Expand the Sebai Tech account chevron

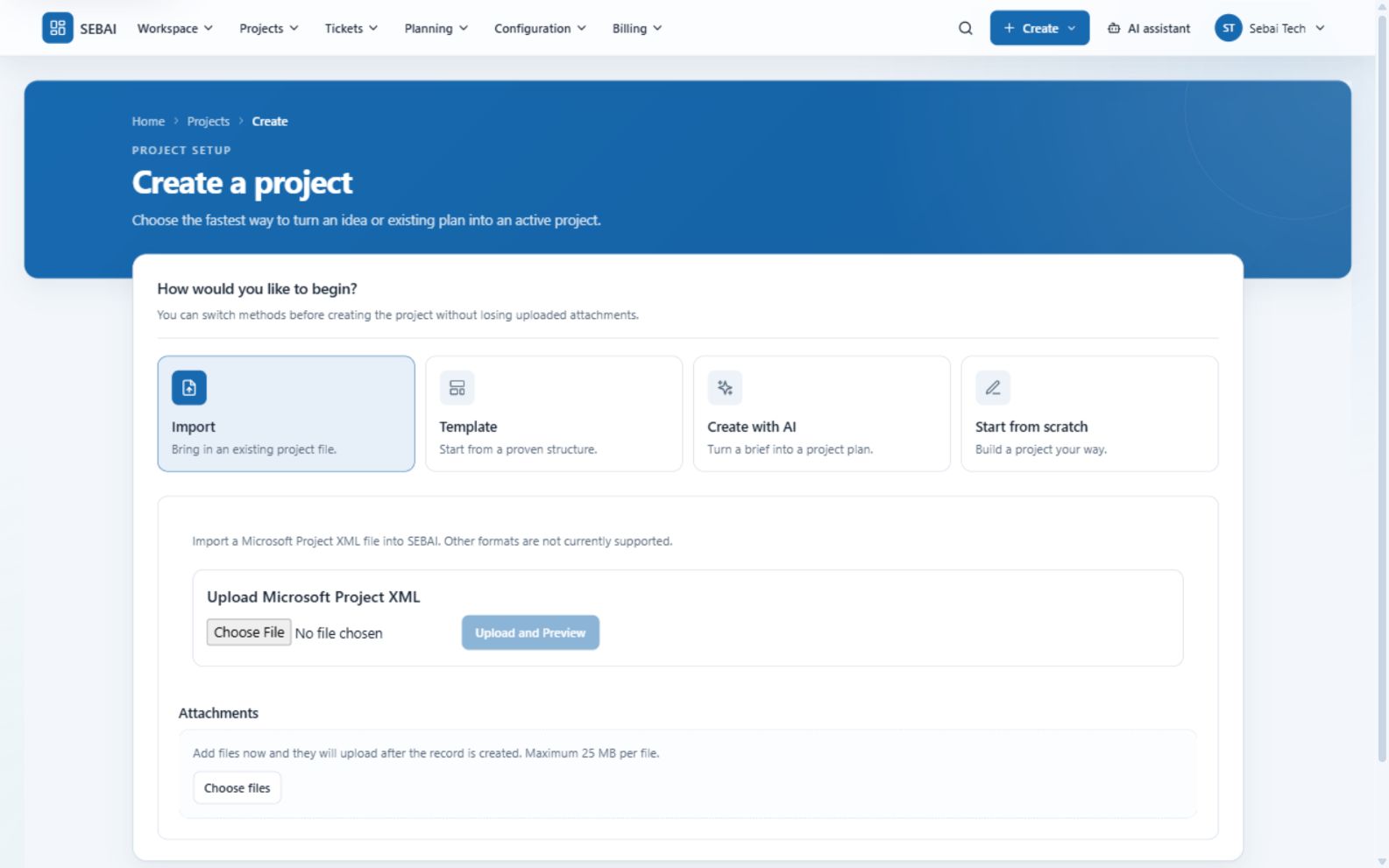tap(1320, 28)
